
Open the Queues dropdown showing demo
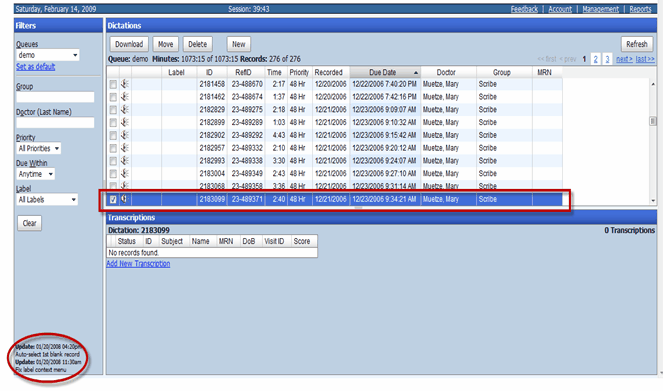[48, 55]
